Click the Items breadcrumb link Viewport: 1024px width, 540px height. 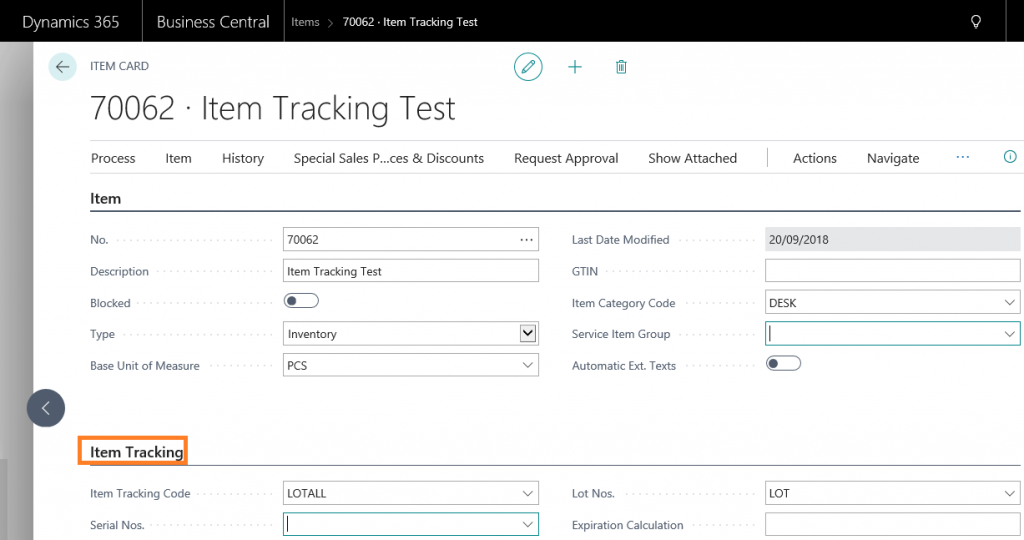pyautogui.click(x=305, y=22)
